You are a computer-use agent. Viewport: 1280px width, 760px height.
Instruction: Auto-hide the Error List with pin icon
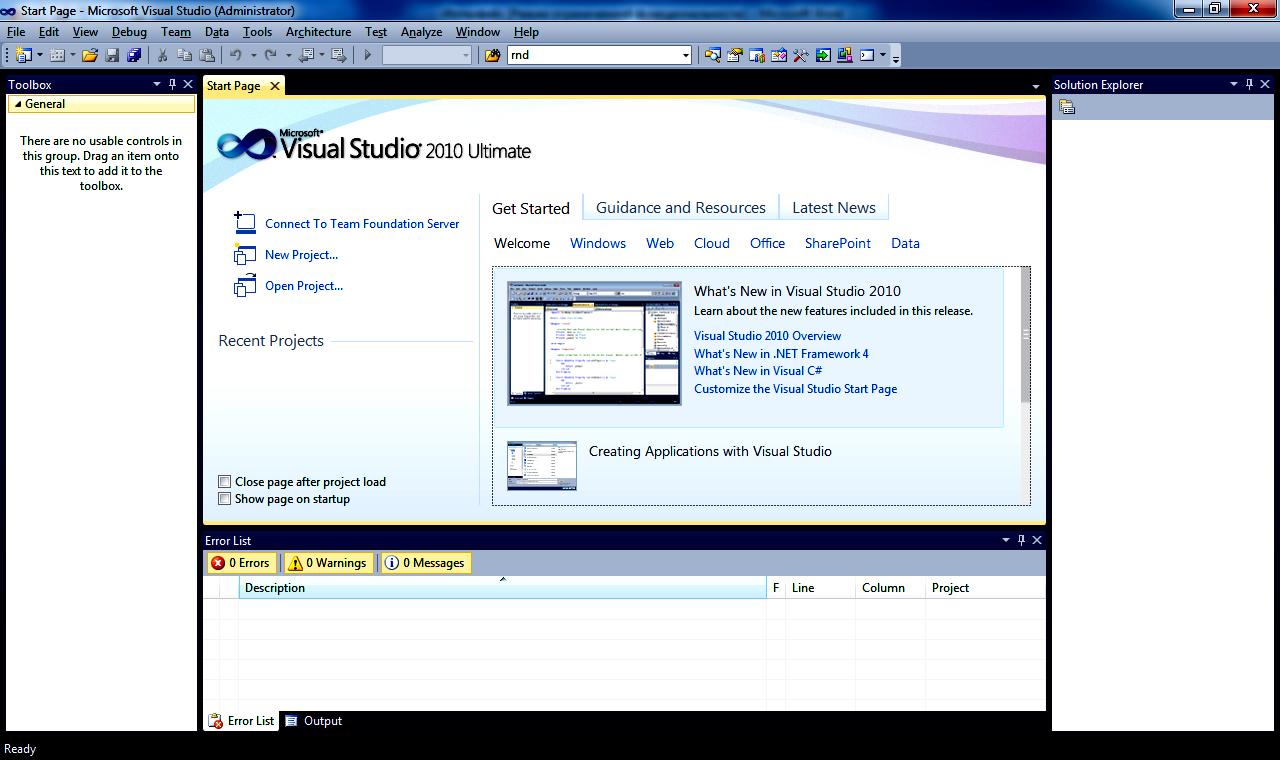[x=1021, y=540]
